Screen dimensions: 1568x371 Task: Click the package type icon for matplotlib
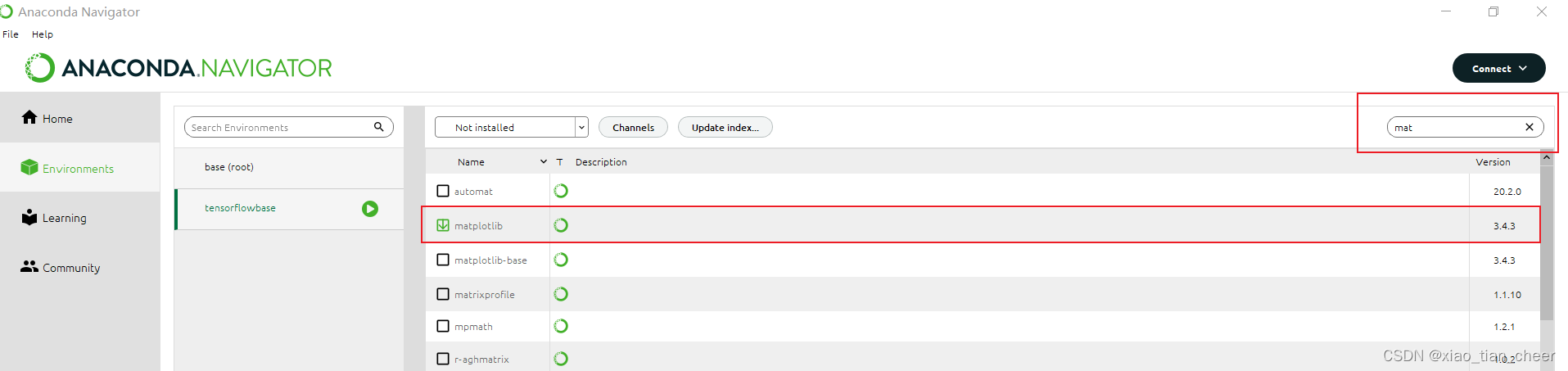click(x=561, y=225)
